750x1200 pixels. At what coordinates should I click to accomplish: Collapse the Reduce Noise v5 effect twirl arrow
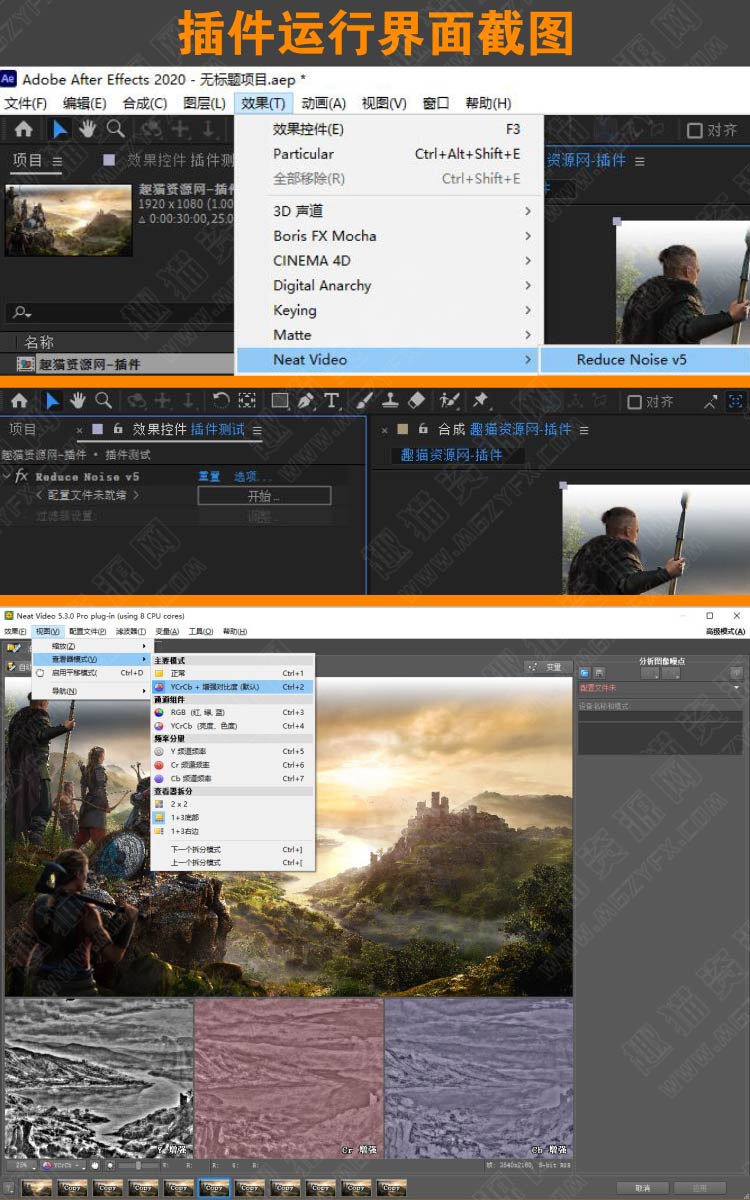pyautogui.click(x=6, y=477)
